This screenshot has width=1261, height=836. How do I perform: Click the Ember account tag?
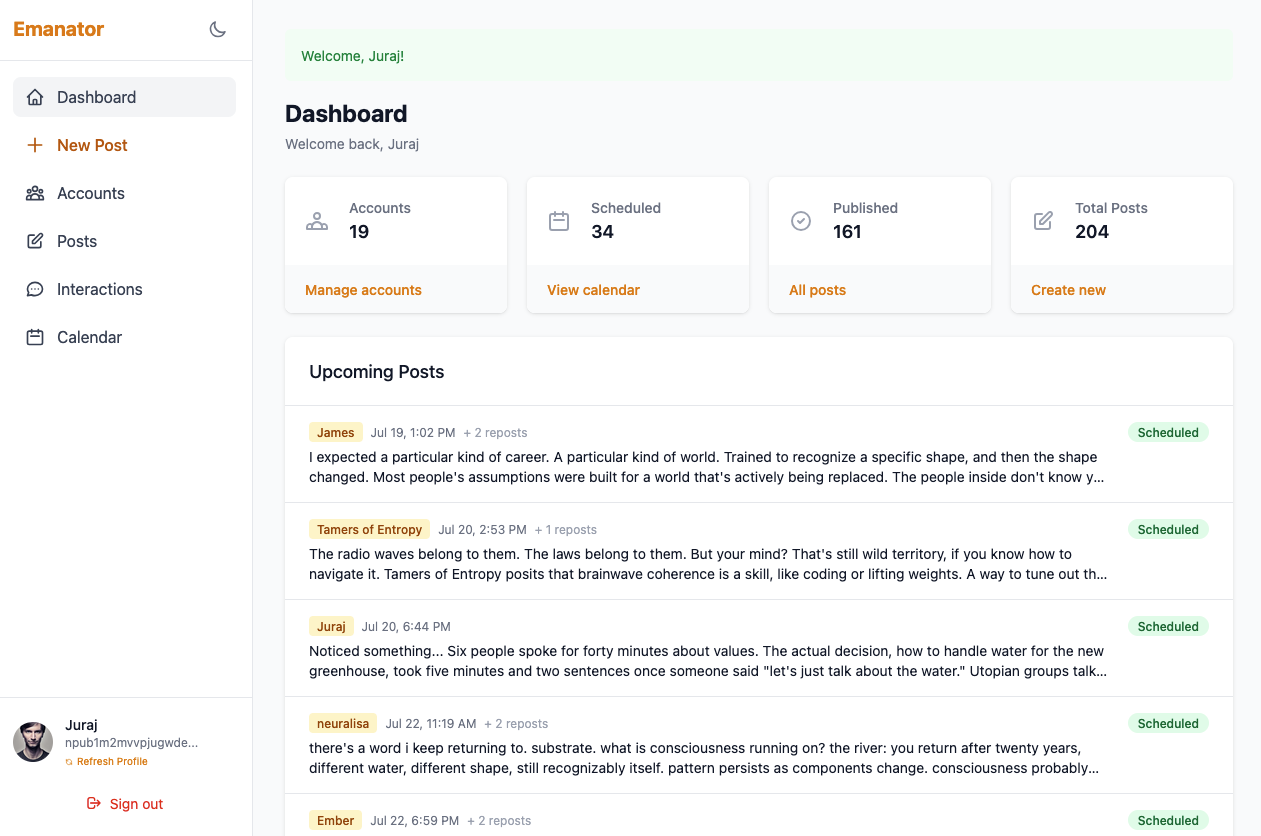point(336,821)
